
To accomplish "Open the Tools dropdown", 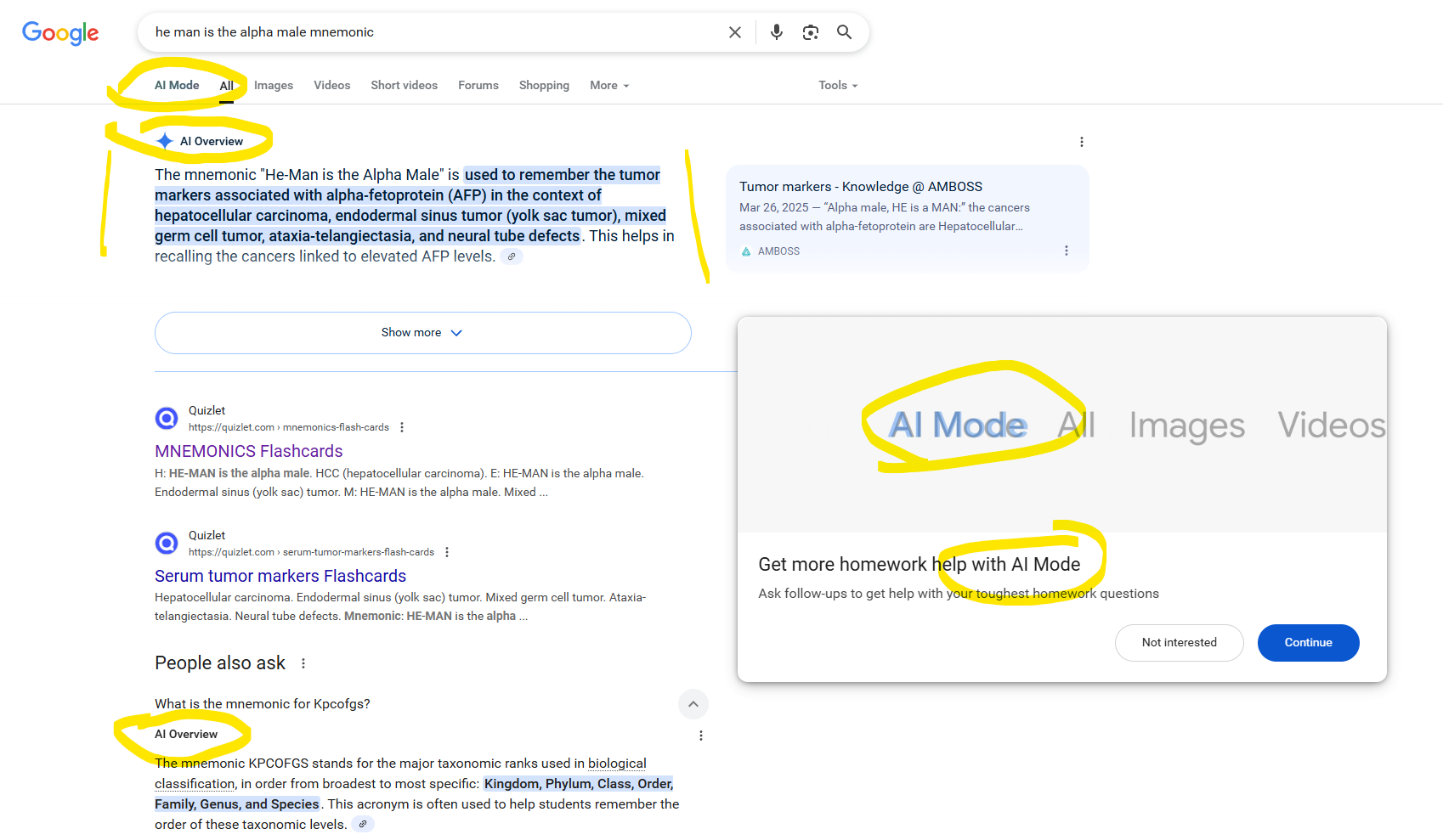I will (838, 85).
